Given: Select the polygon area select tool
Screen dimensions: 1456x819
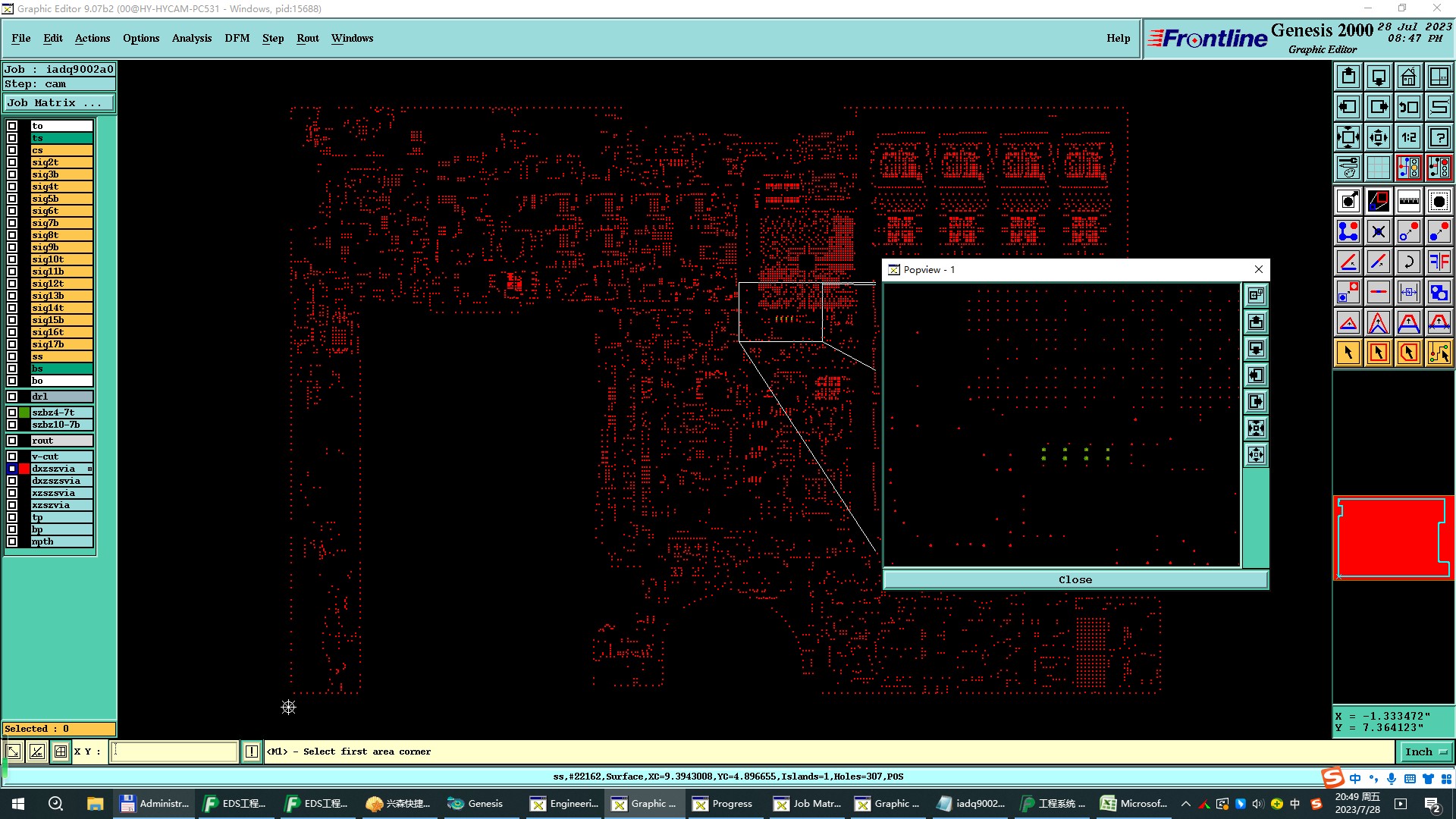Looking at the screenshot, I should [x=1408, y=353].
